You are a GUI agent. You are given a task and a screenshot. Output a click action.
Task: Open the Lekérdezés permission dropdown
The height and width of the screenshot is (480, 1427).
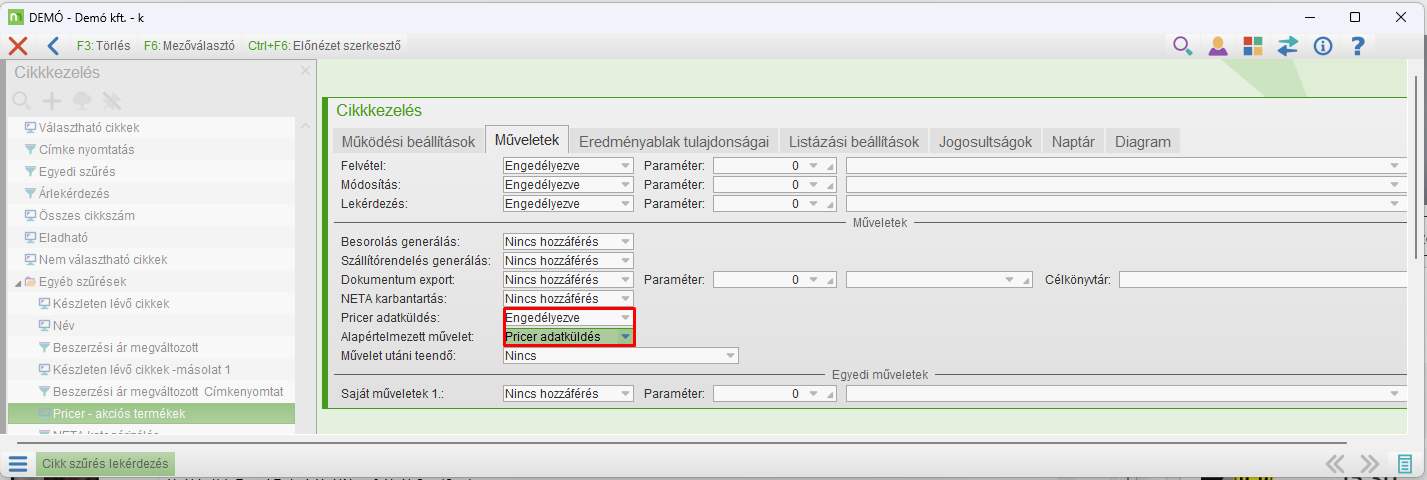pyautogui.click(x=568, y=204)
